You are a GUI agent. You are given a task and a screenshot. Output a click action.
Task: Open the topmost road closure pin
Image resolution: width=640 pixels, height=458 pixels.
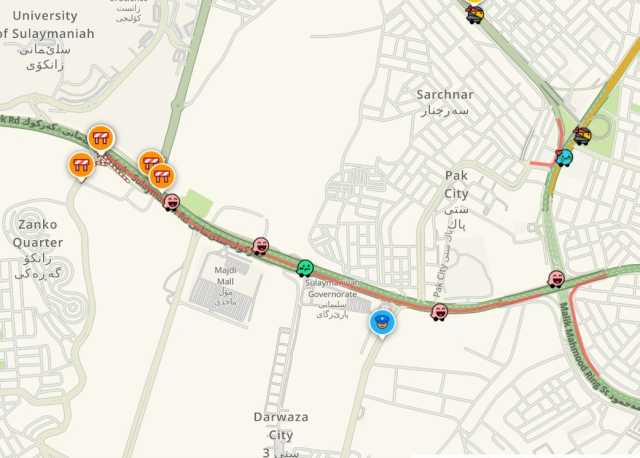(100, 139)
